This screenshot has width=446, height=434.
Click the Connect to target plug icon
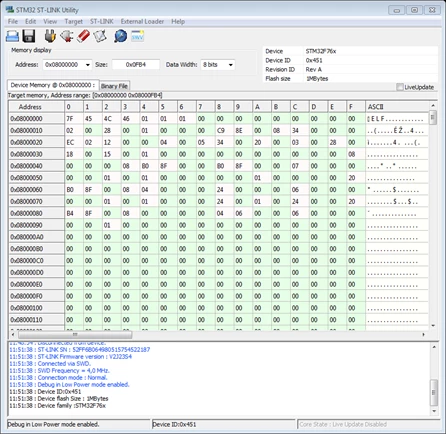pos(50,36)
